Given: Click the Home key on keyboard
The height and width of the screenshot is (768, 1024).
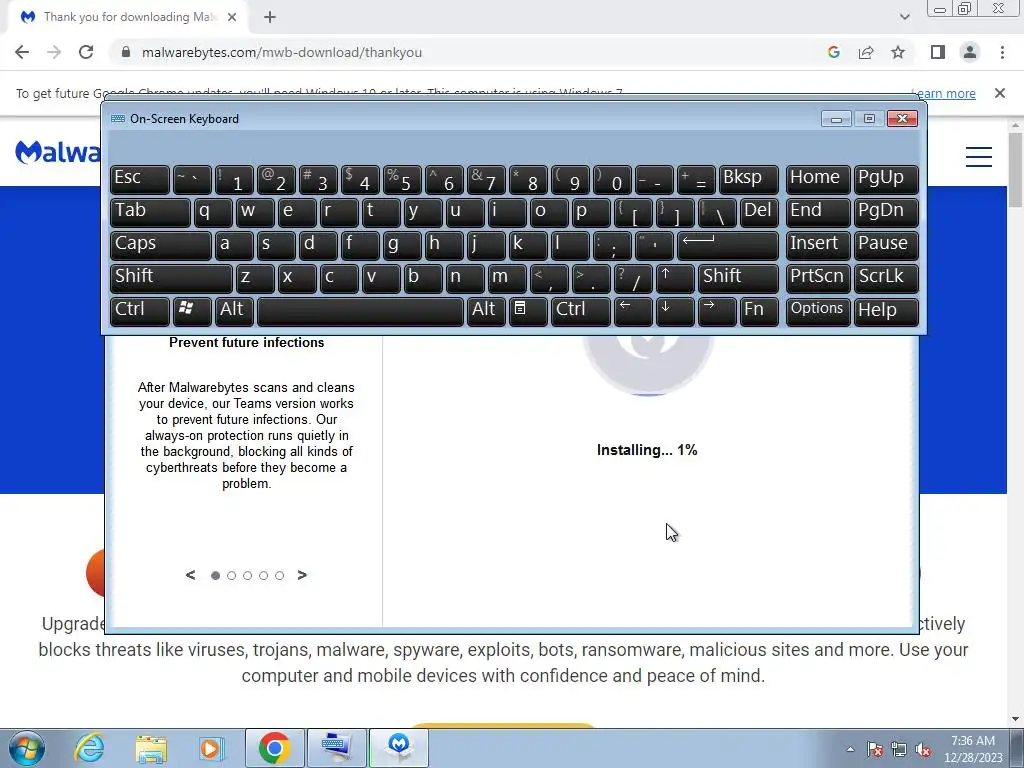Looking at the screenshot, I should [818, 179].
